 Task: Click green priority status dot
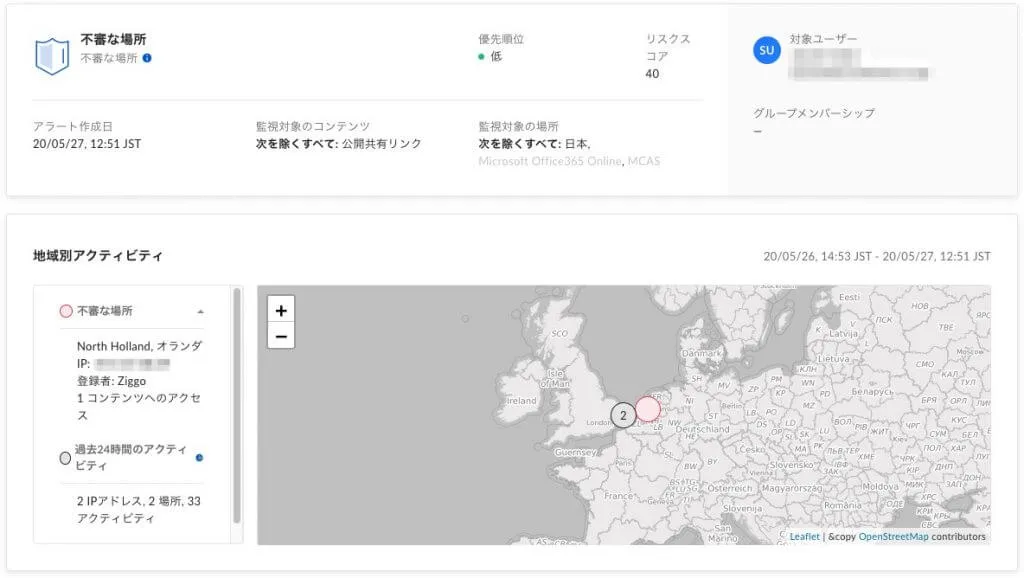point(481,57)
